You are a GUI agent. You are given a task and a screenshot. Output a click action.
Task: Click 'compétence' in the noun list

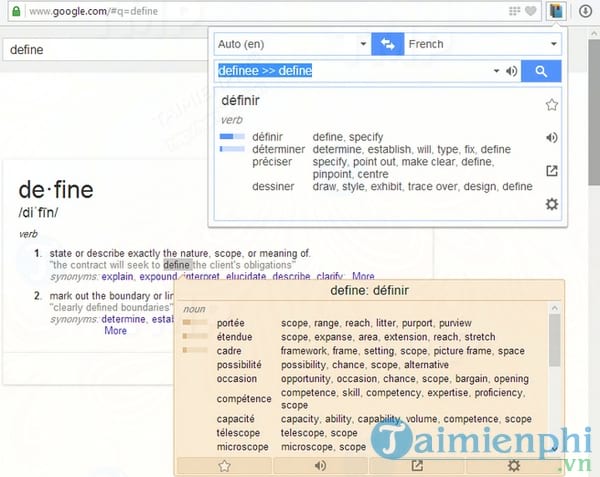coord(244,399)
